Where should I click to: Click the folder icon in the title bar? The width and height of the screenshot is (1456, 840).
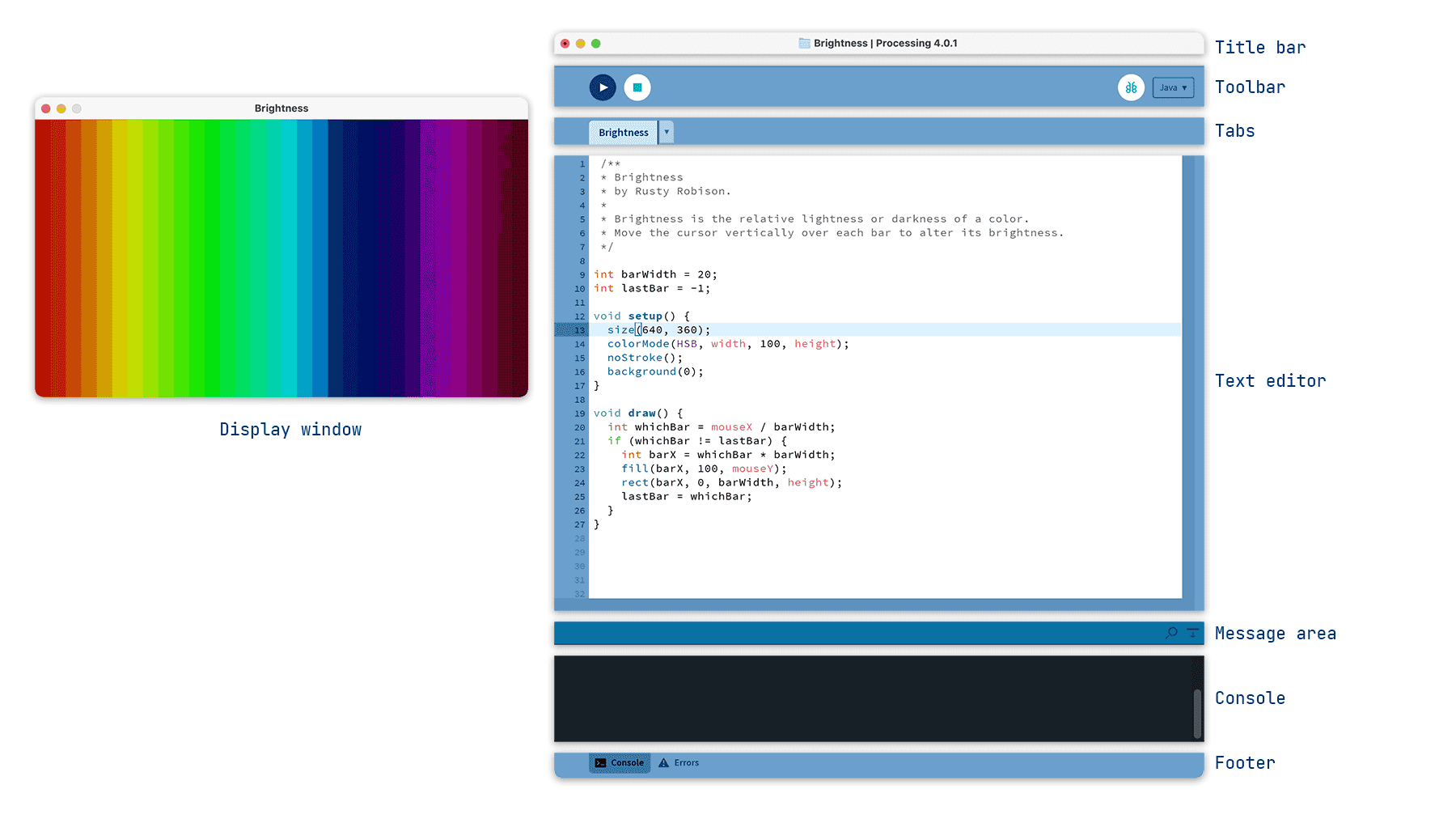(804, 44)
